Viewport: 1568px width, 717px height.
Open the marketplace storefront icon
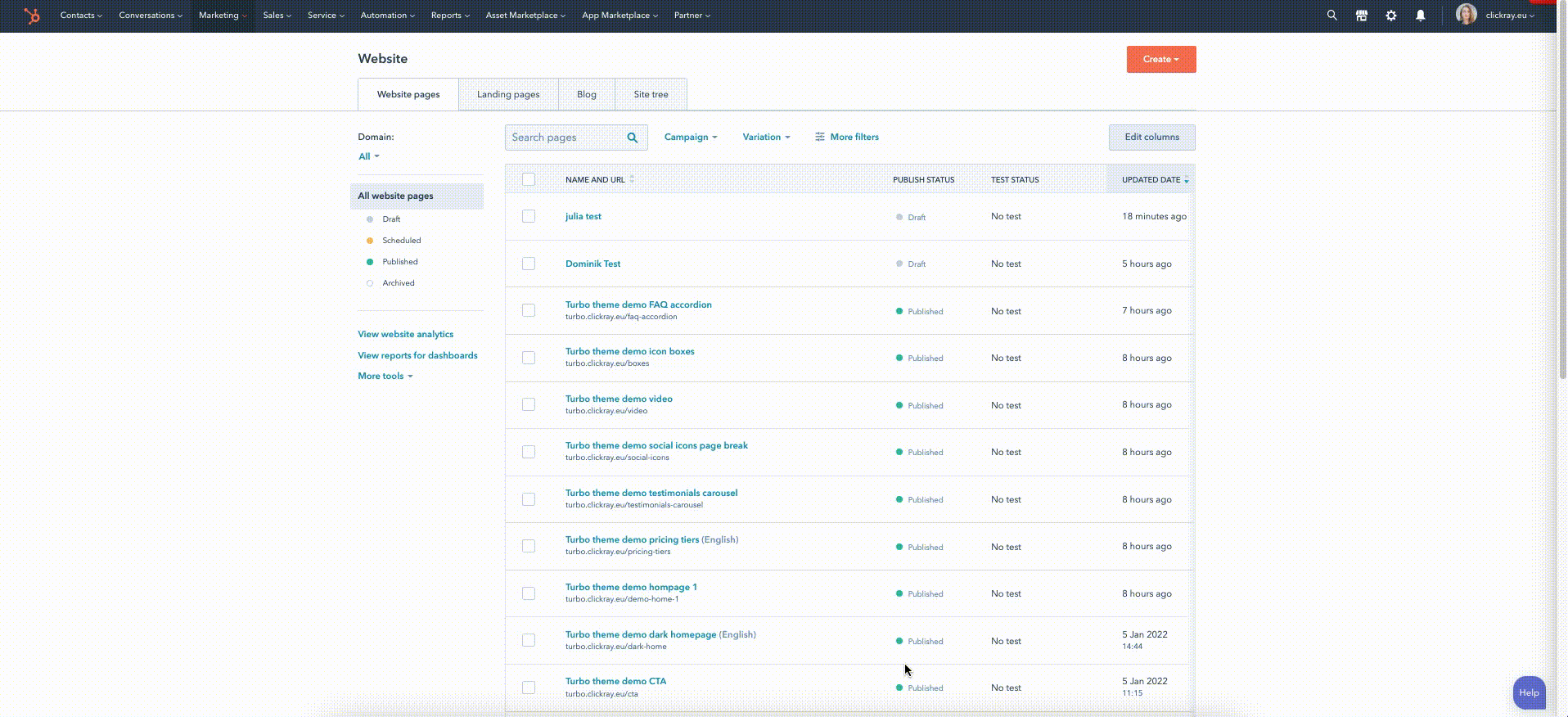(1362, 16)
